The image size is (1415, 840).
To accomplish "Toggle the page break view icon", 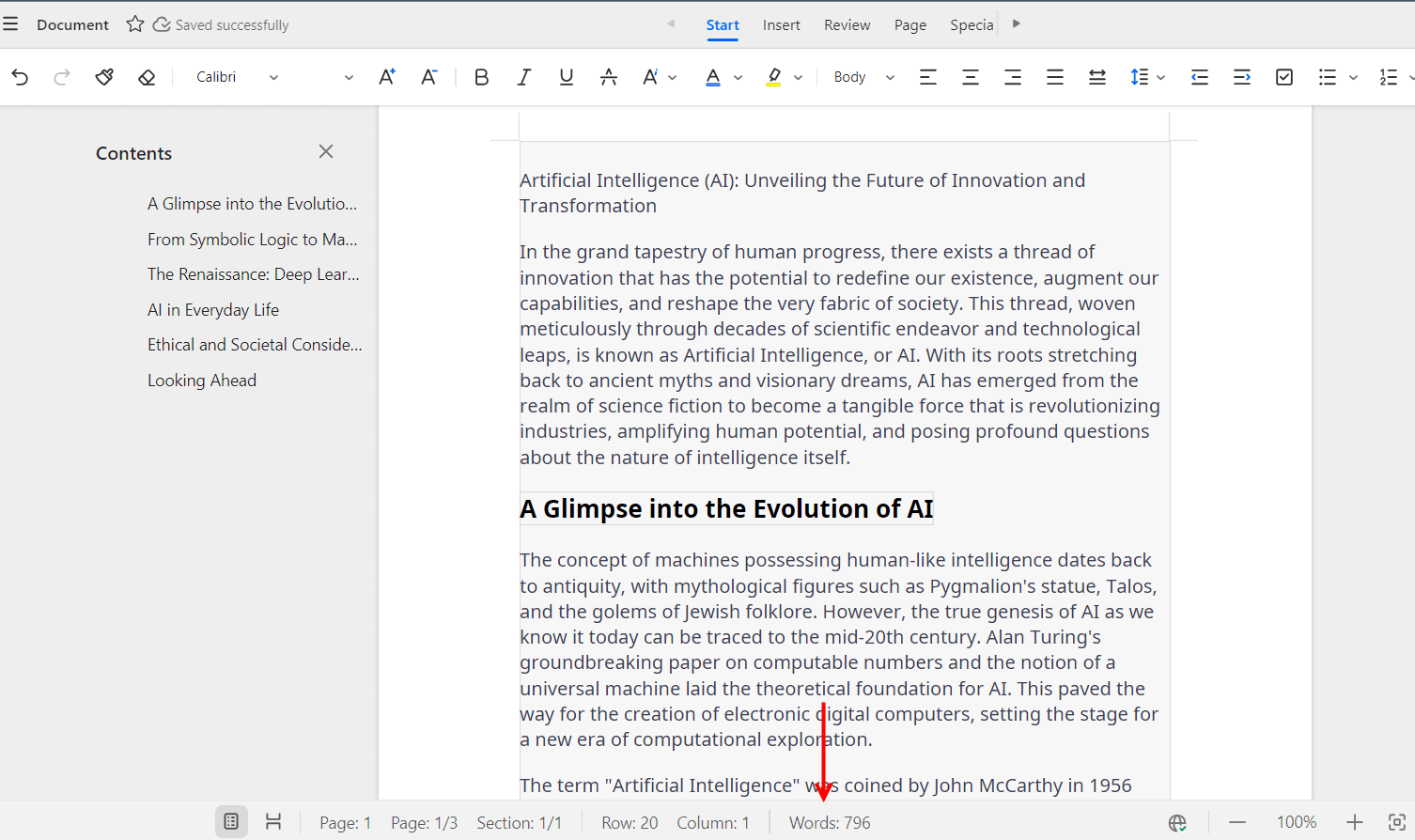I will pyautogui.click(x=273, y=822).
